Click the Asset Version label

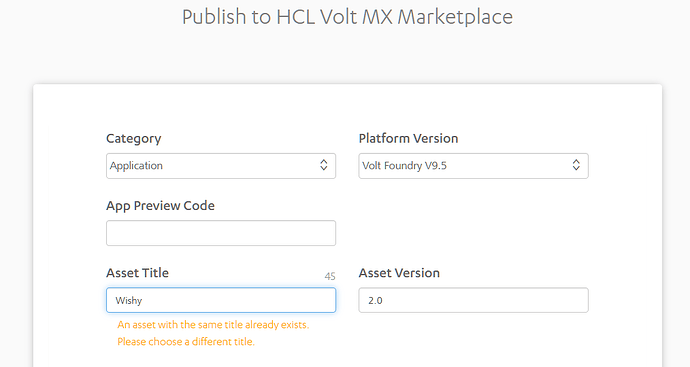coord(399,273)
